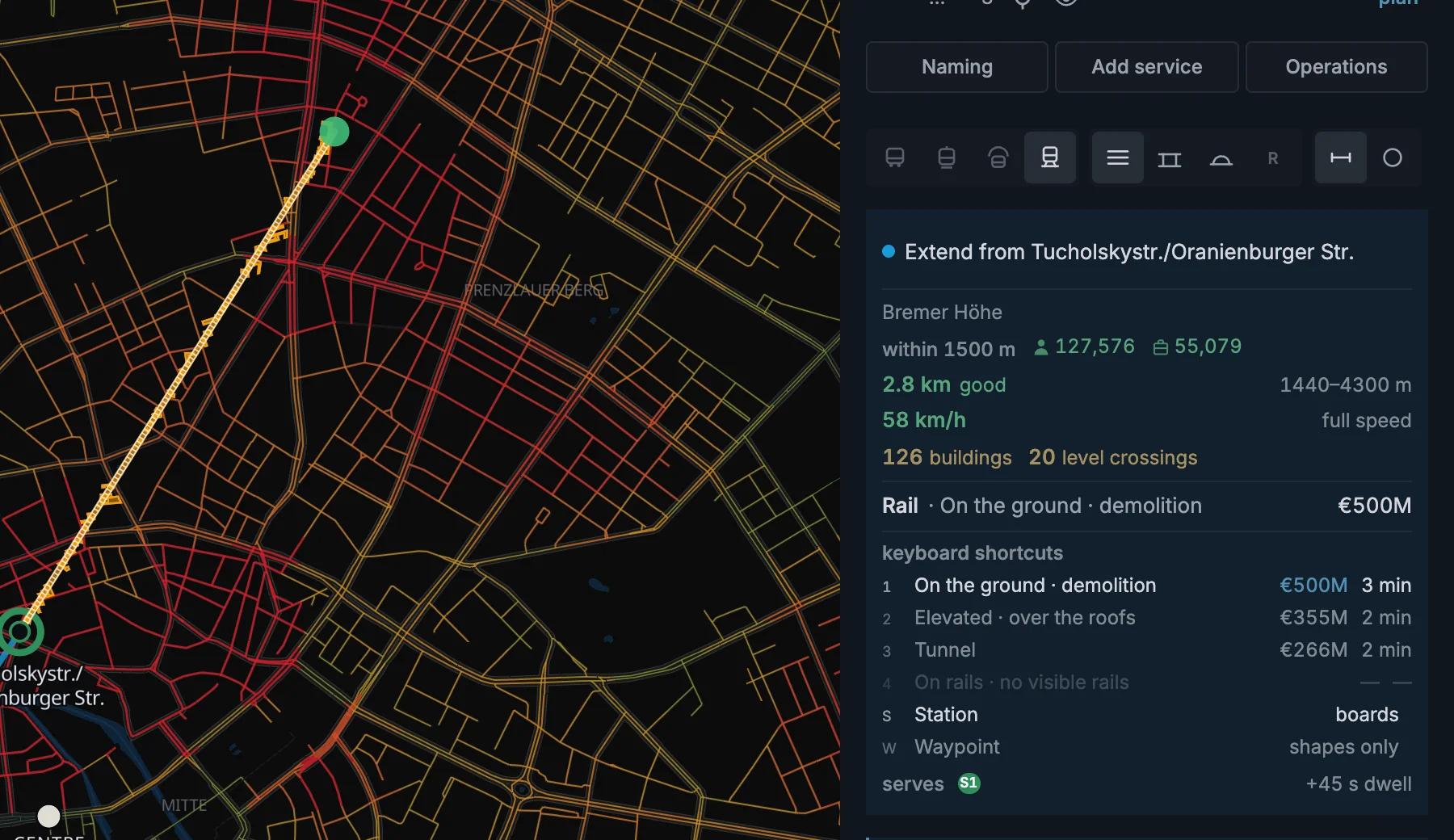The width and height of the screenshot is (1454, 840).
Task: Click the 20 level crossings count
Action: (x=1112, y=457)
